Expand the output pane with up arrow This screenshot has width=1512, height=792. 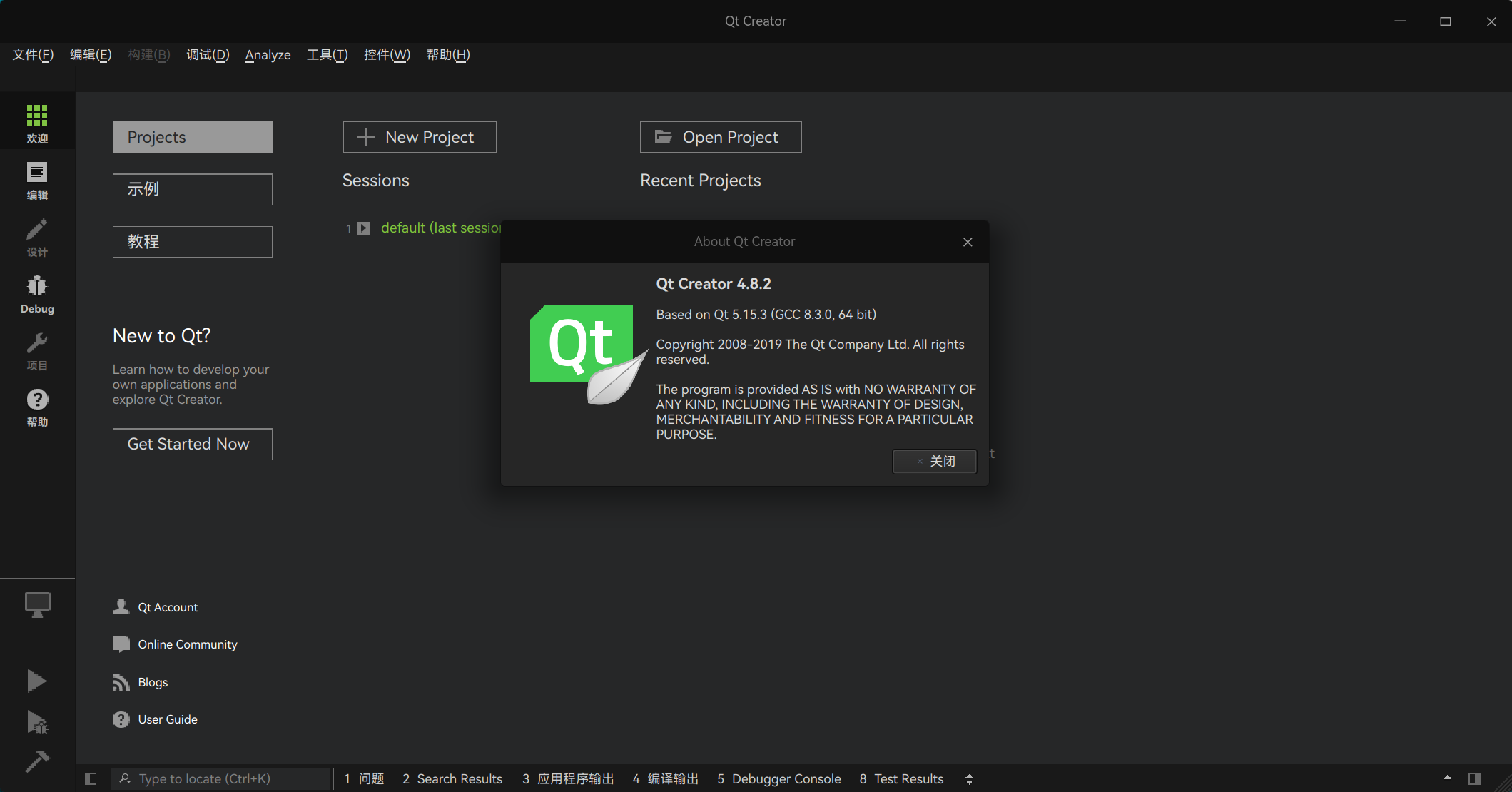coord(1447,778)
